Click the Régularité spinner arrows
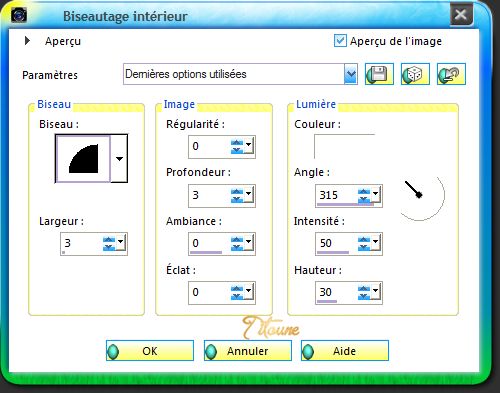This screenshot has height=393, width=500. pyautogui.click(x=237, y=146)
